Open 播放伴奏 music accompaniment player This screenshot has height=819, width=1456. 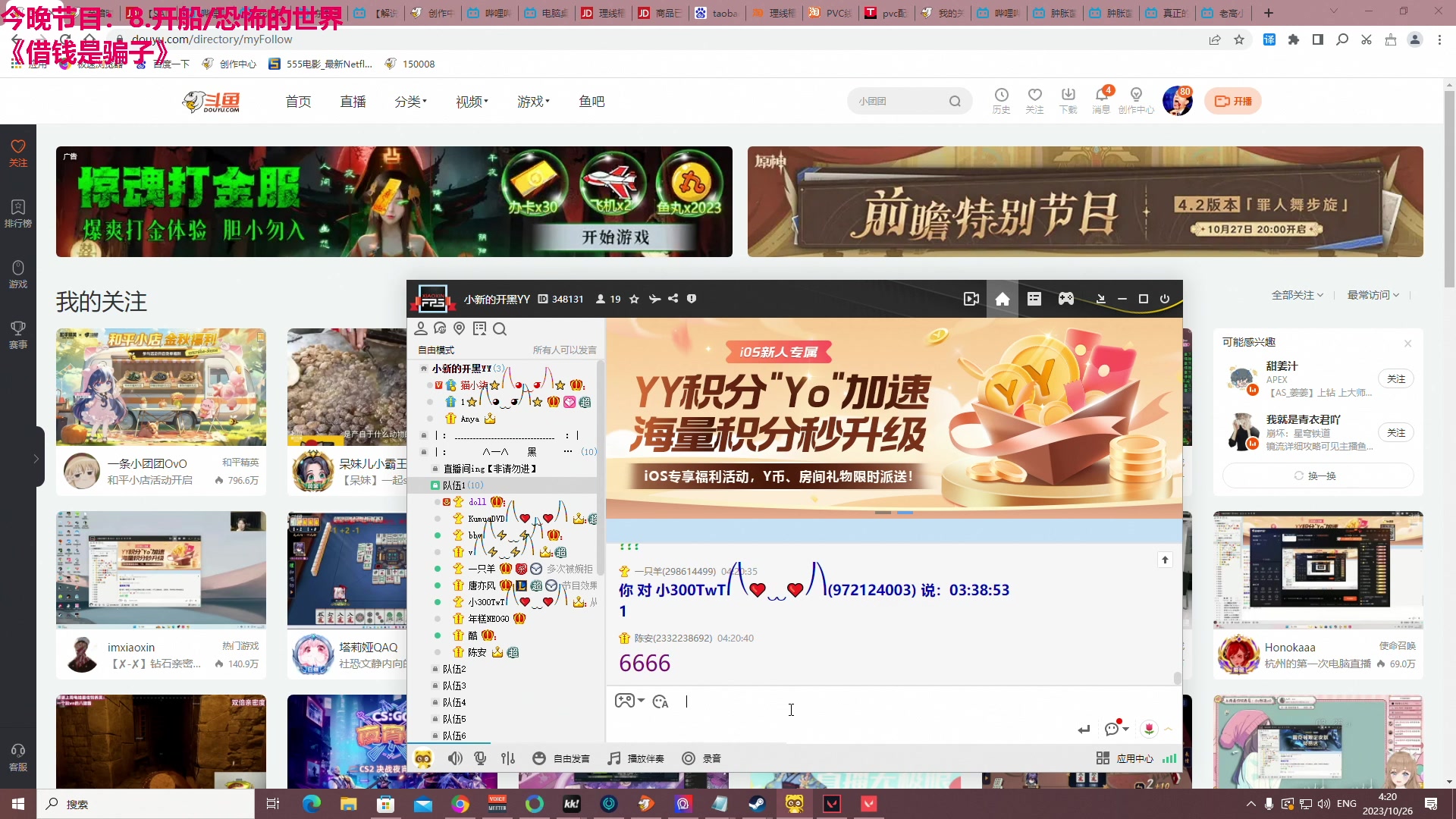635,758
